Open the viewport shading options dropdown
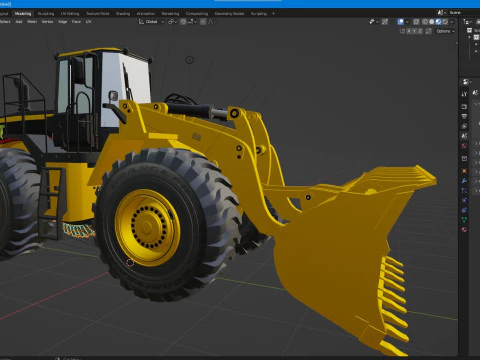Screen dimensions: 480x360 (452, 22)
